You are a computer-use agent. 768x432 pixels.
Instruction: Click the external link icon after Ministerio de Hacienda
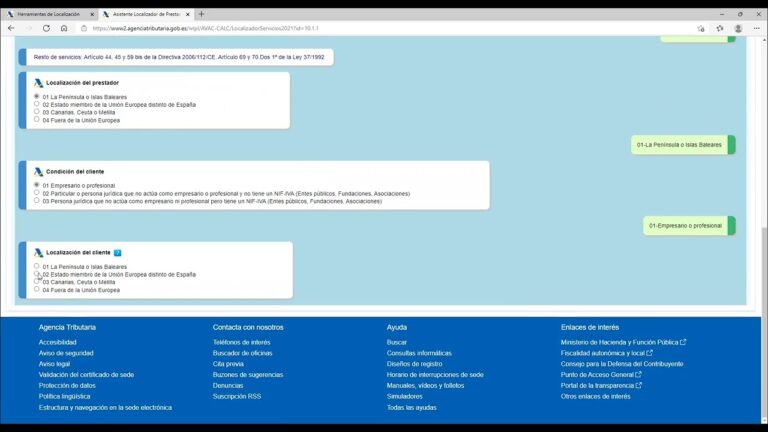click(683, 342)
